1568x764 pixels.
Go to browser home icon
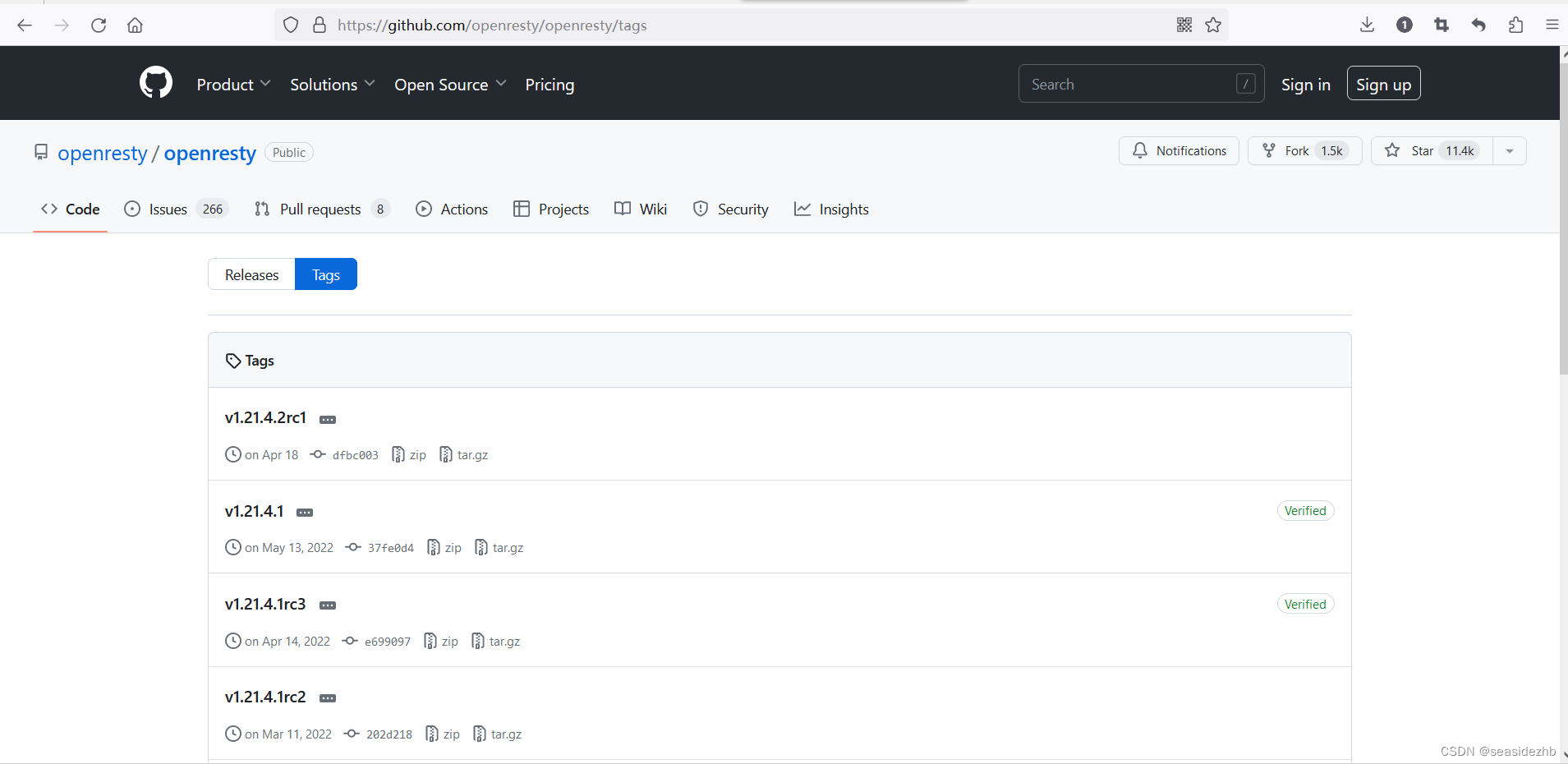click(135, 25)
